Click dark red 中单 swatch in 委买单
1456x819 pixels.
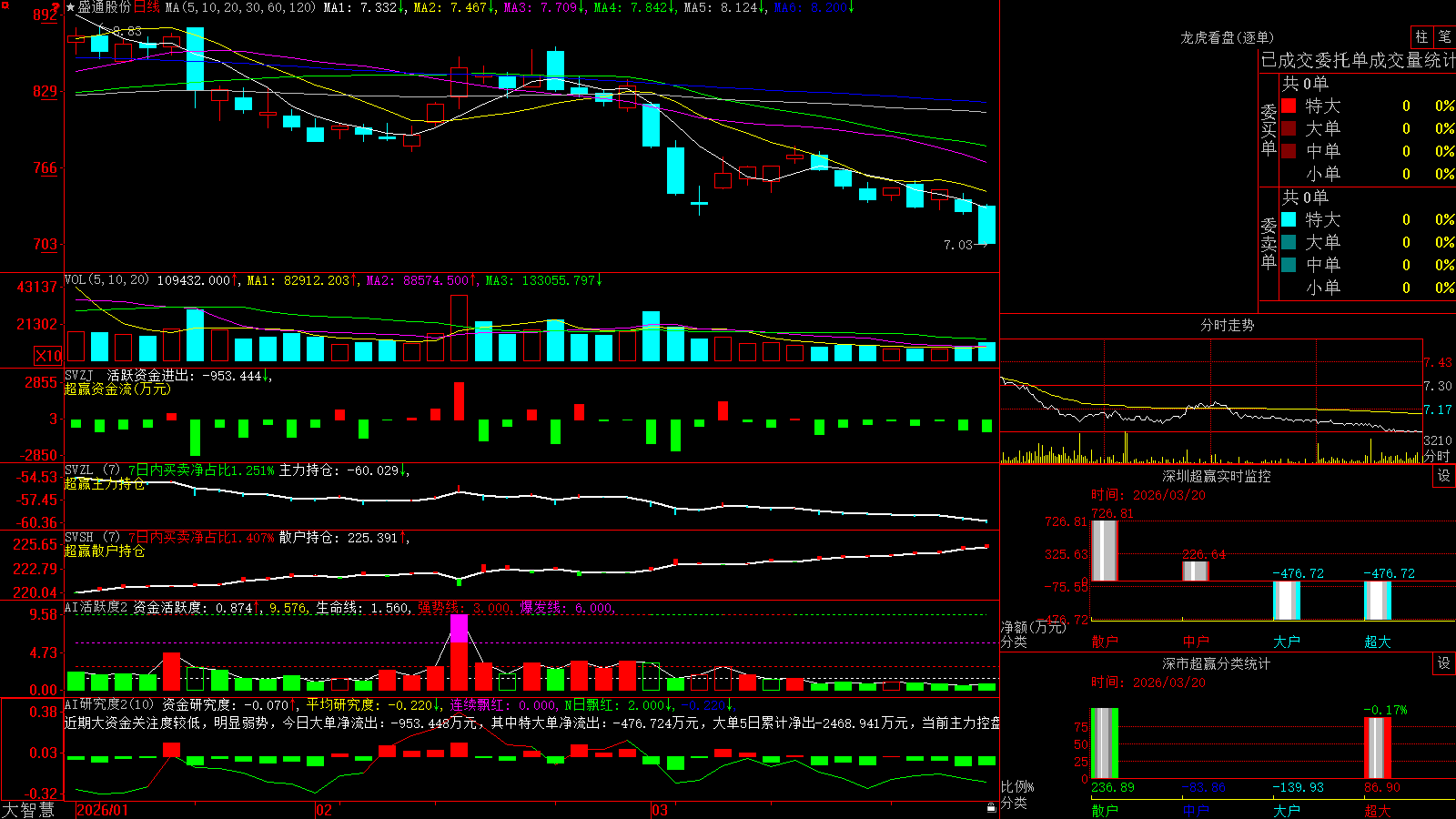pyautogui.click(x=1289, y=151)
